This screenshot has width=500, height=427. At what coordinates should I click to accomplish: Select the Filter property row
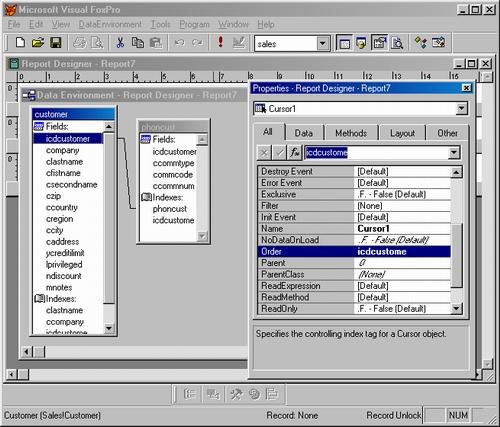coord(354,206)
